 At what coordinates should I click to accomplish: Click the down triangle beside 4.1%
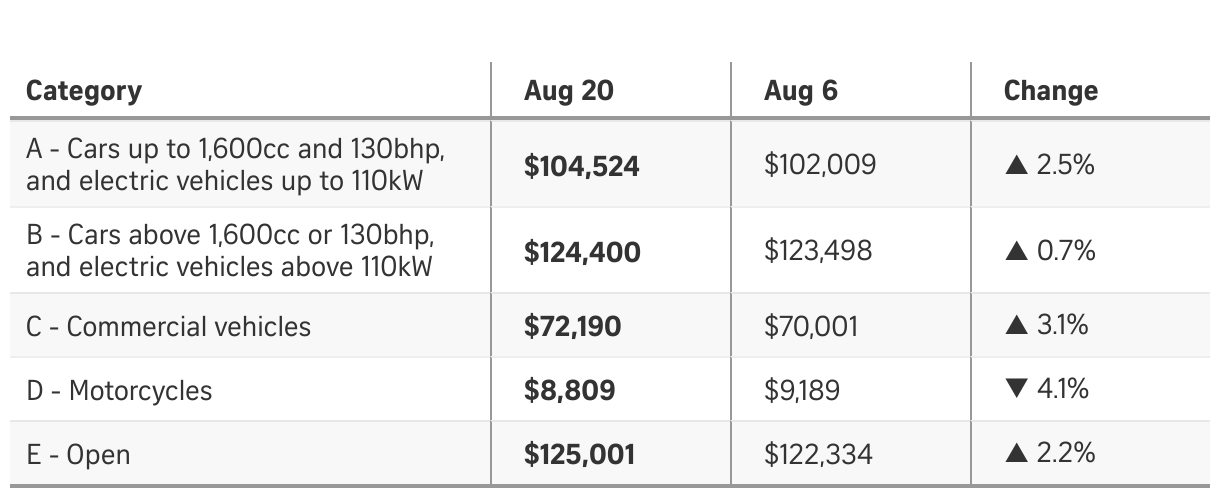[1017, 389]
